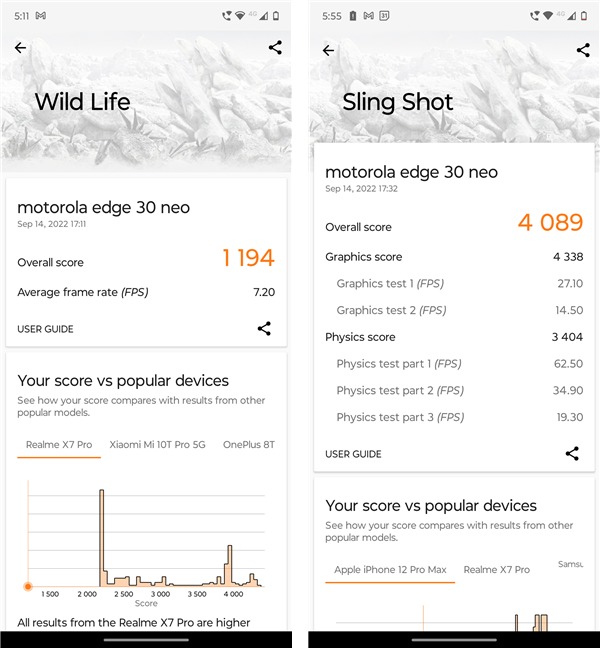Select the Apple iPhone 12 Pro Max tab
The height and width of the screenshot is (648, 600).
[x=390, y=569]
